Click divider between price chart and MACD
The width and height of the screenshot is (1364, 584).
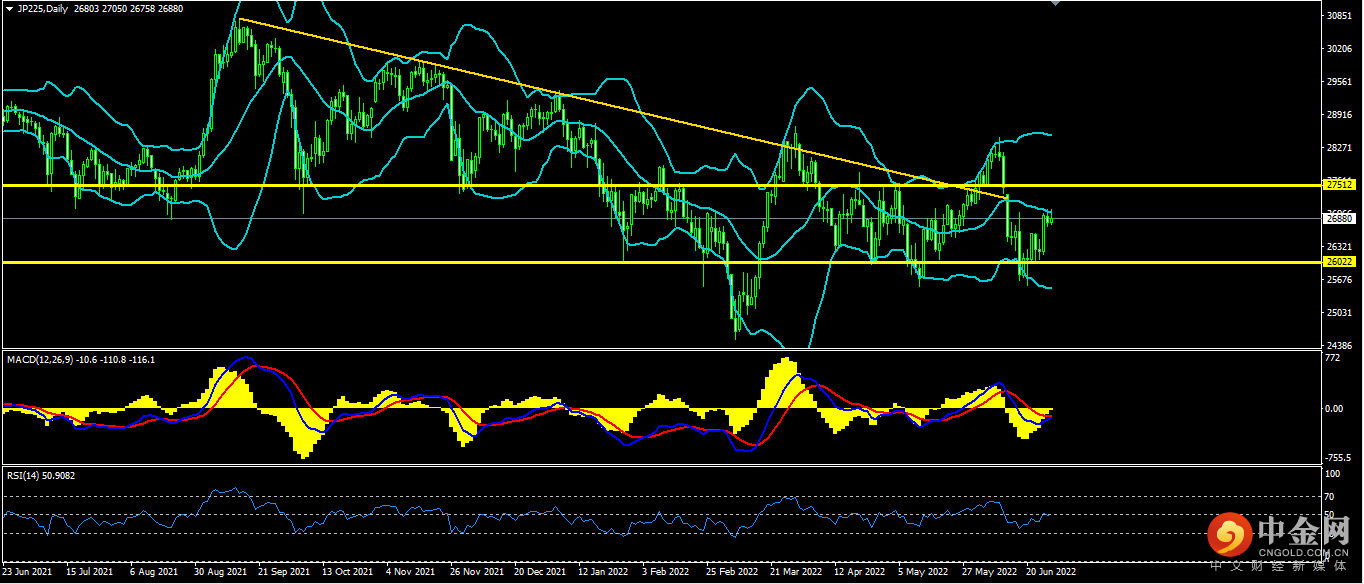[x=660, y=349]
